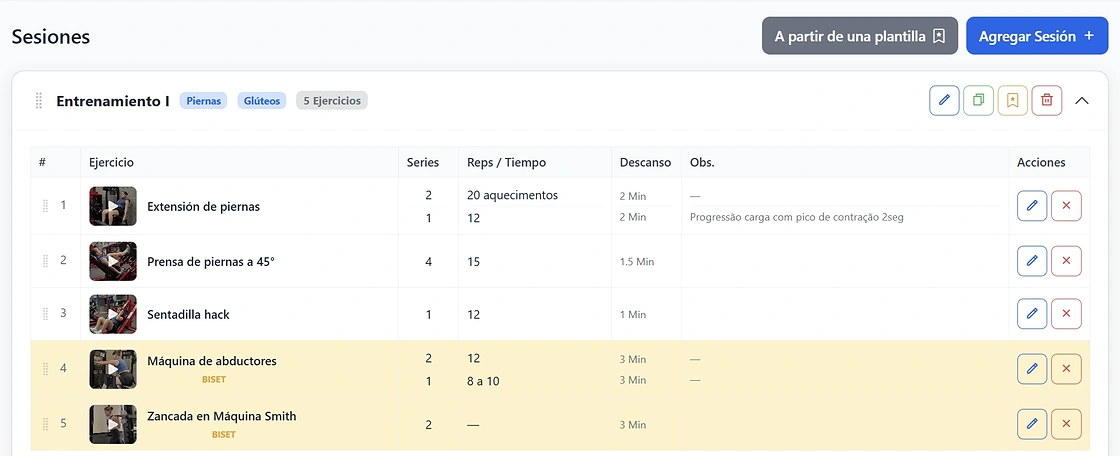Edit Zancada en Máquina Smith exercise

(1032, 424)
